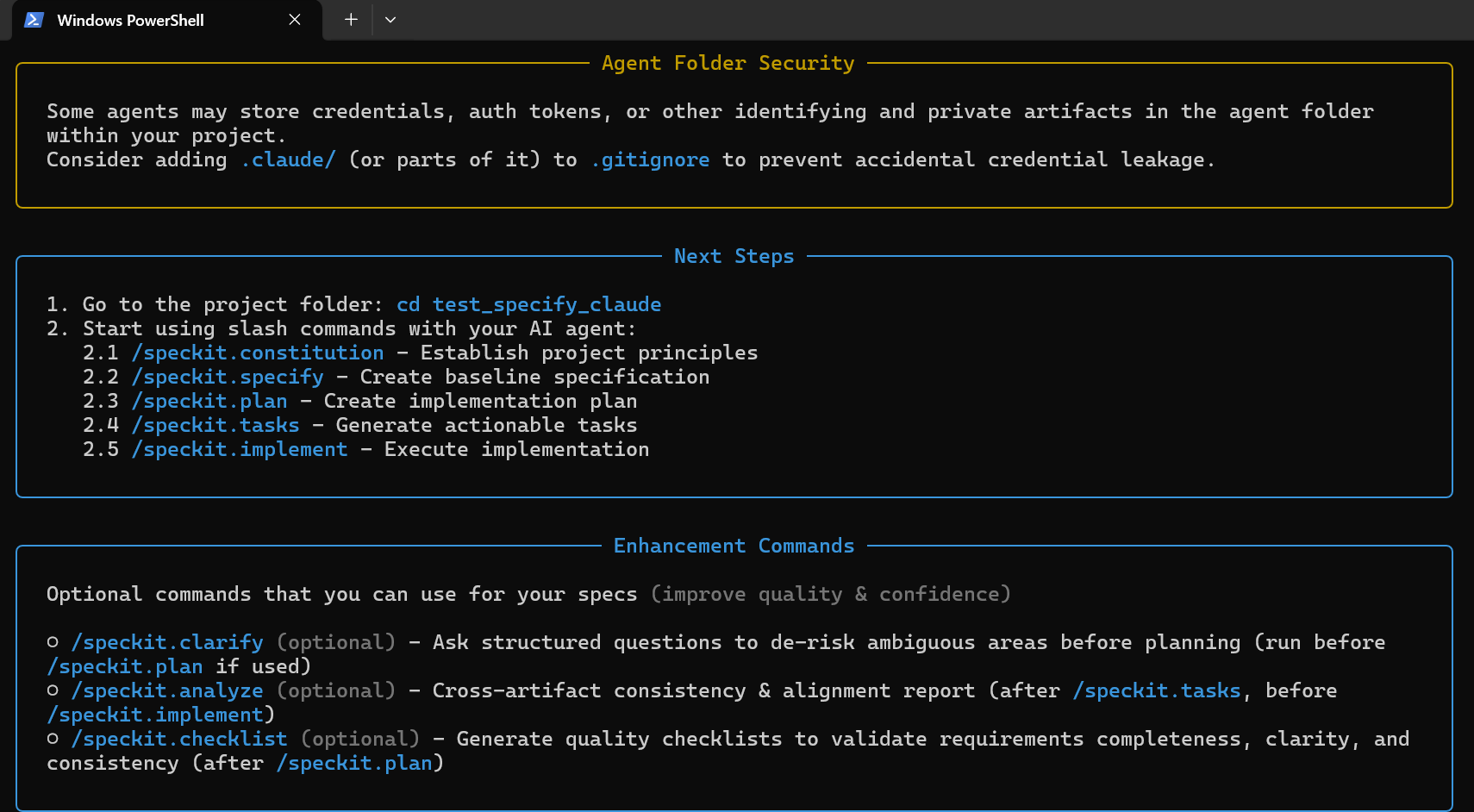Open the new tab profile dropdown chevron
Image resolution: width=1474 pixels, height=812 pixels.
(390, 20)
